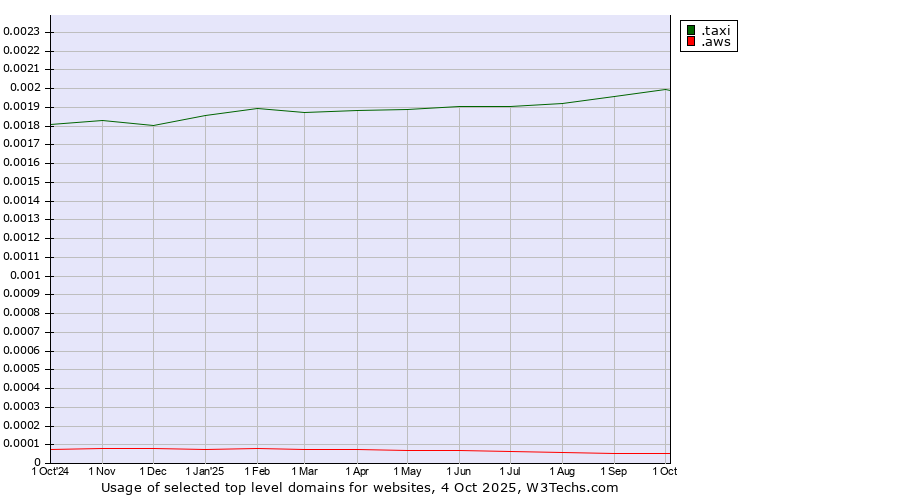900x500 pixels.
Task: Click the 1 Oct'24 x-axis label
Action: click(x=51, y=471)
